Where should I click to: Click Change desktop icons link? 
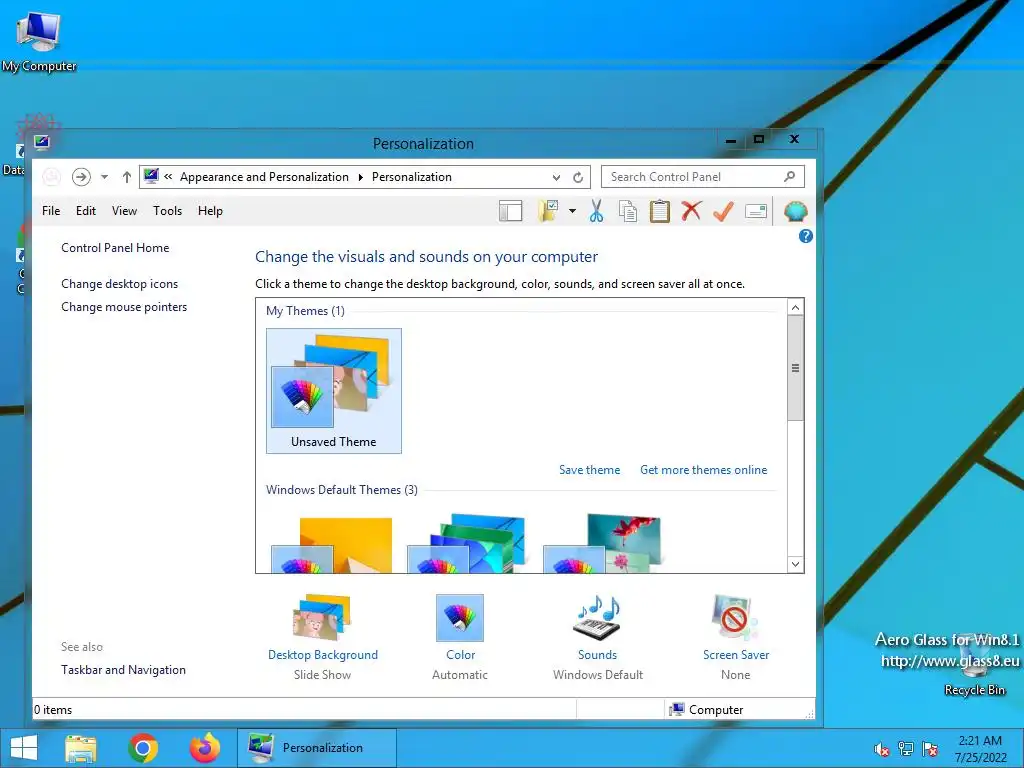[120, 284]
